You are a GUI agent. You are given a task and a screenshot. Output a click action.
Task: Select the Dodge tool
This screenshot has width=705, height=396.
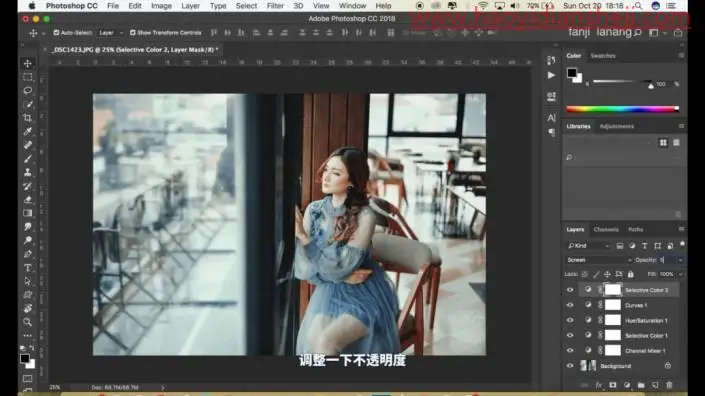tap(28, 240)
